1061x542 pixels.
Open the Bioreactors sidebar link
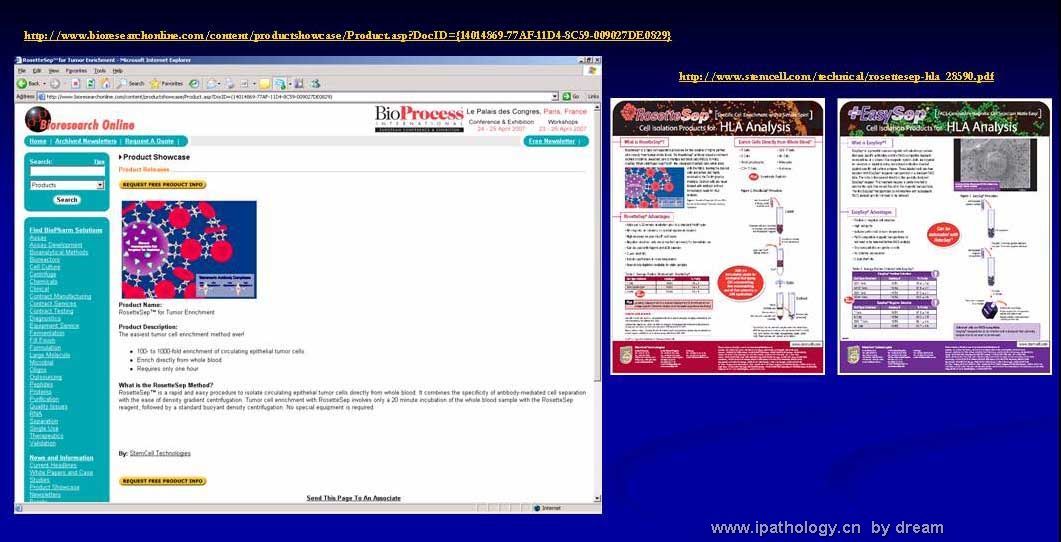pyautogui.click(x=45, y=259)
